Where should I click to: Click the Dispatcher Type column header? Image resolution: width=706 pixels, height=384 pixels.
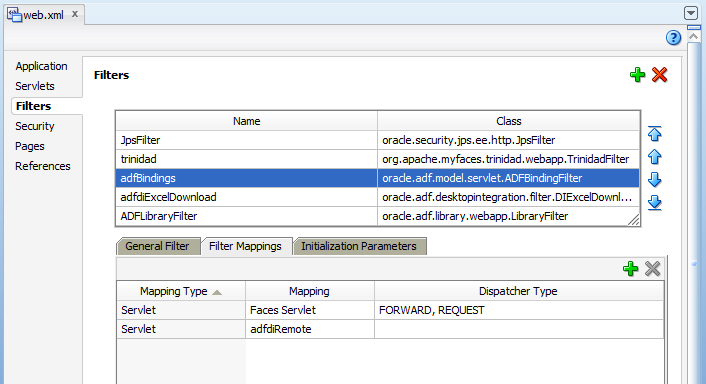pyautogui.click(x=518, y=291)
